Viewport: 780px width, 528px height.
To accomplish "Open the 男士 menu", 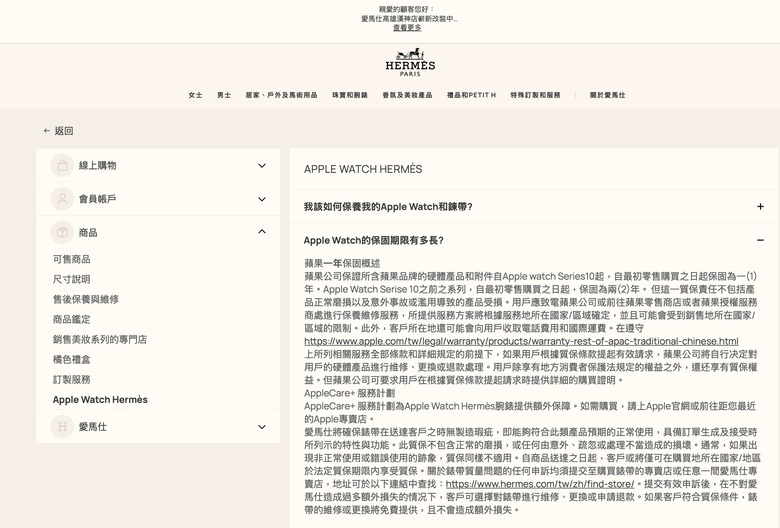I will [224, 95].
